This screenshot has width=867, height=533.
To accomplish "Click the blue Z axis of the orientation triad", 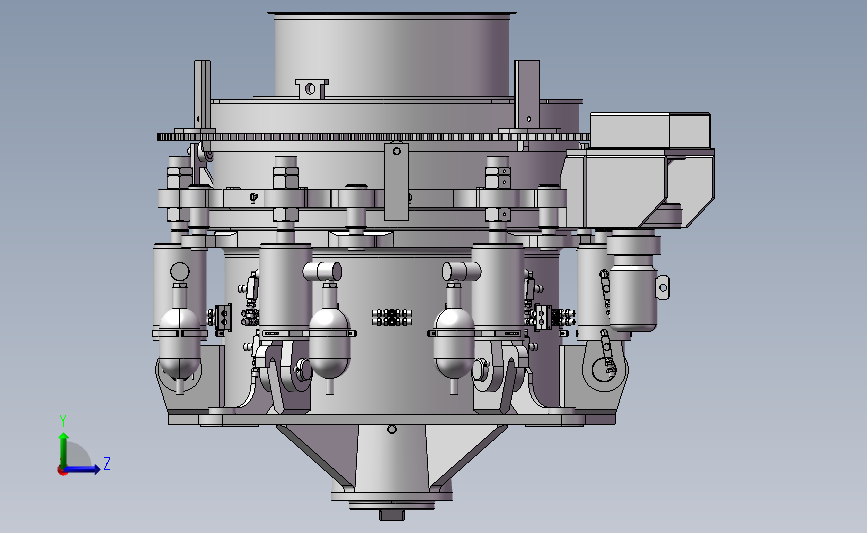I will tap(82, 469).
